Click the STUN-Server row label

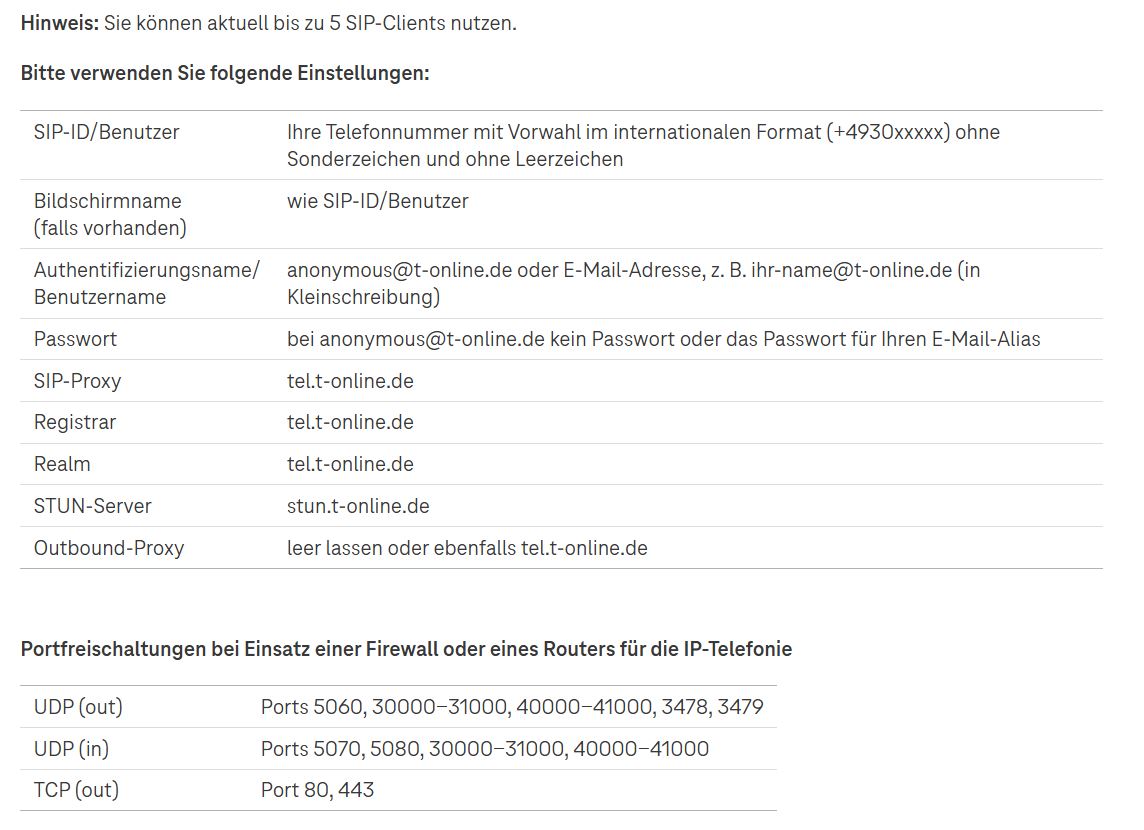pos(93,506)
